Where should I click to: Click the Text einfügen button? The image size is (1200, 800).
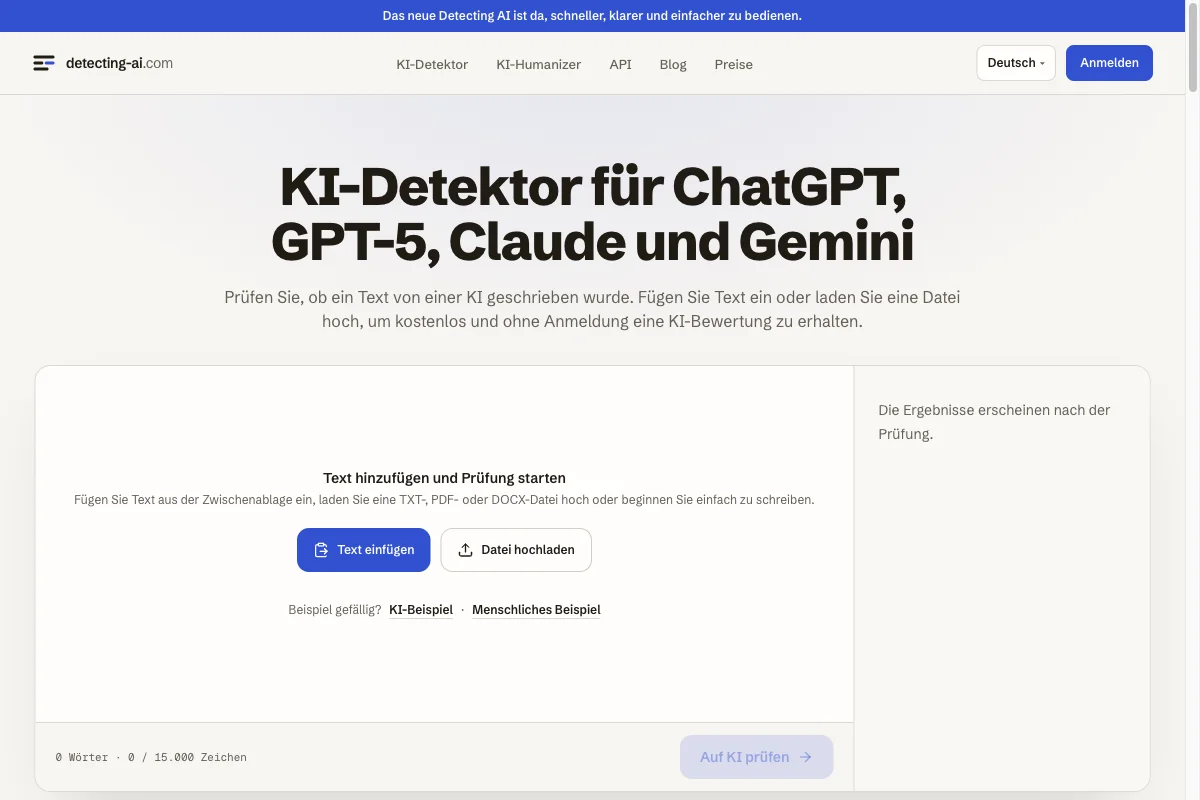click(x=363, y=550)
